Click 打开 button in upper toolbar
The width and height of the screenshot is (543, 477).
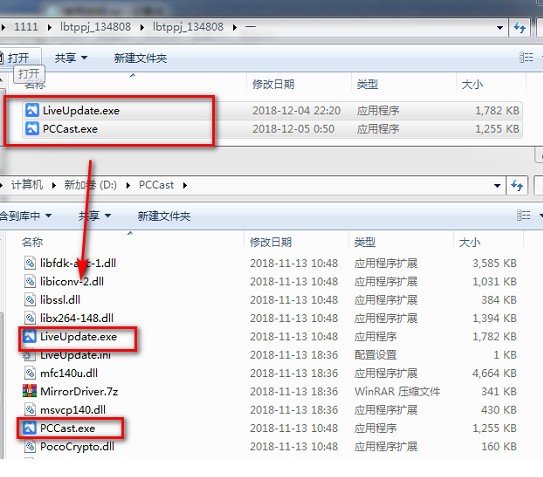(x=19, y=58)
